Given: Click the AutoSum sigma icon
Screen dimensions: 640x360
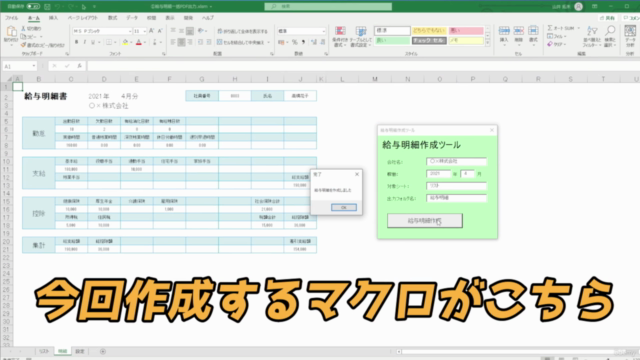Looking at the screenshot, I should (x=550, y=28).
